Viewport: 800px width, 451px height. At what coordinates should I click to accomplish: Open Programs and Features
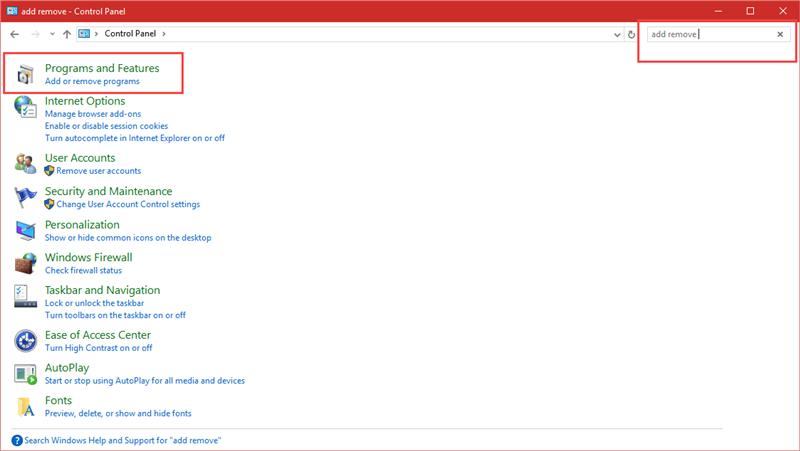pos(102,68)
